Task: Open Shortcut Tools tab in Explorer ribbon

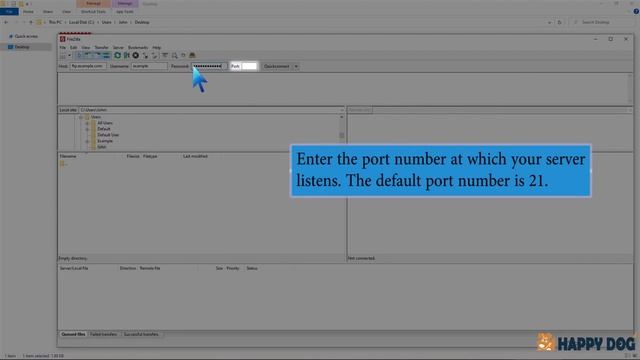Action: point(93,11)
